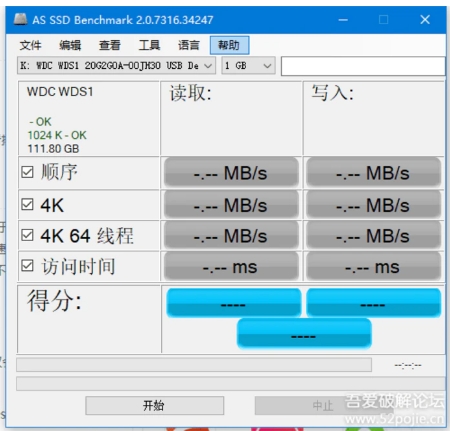Click the 4K 64 线程 write result
The image size is (450, 431).
[373, 235]
